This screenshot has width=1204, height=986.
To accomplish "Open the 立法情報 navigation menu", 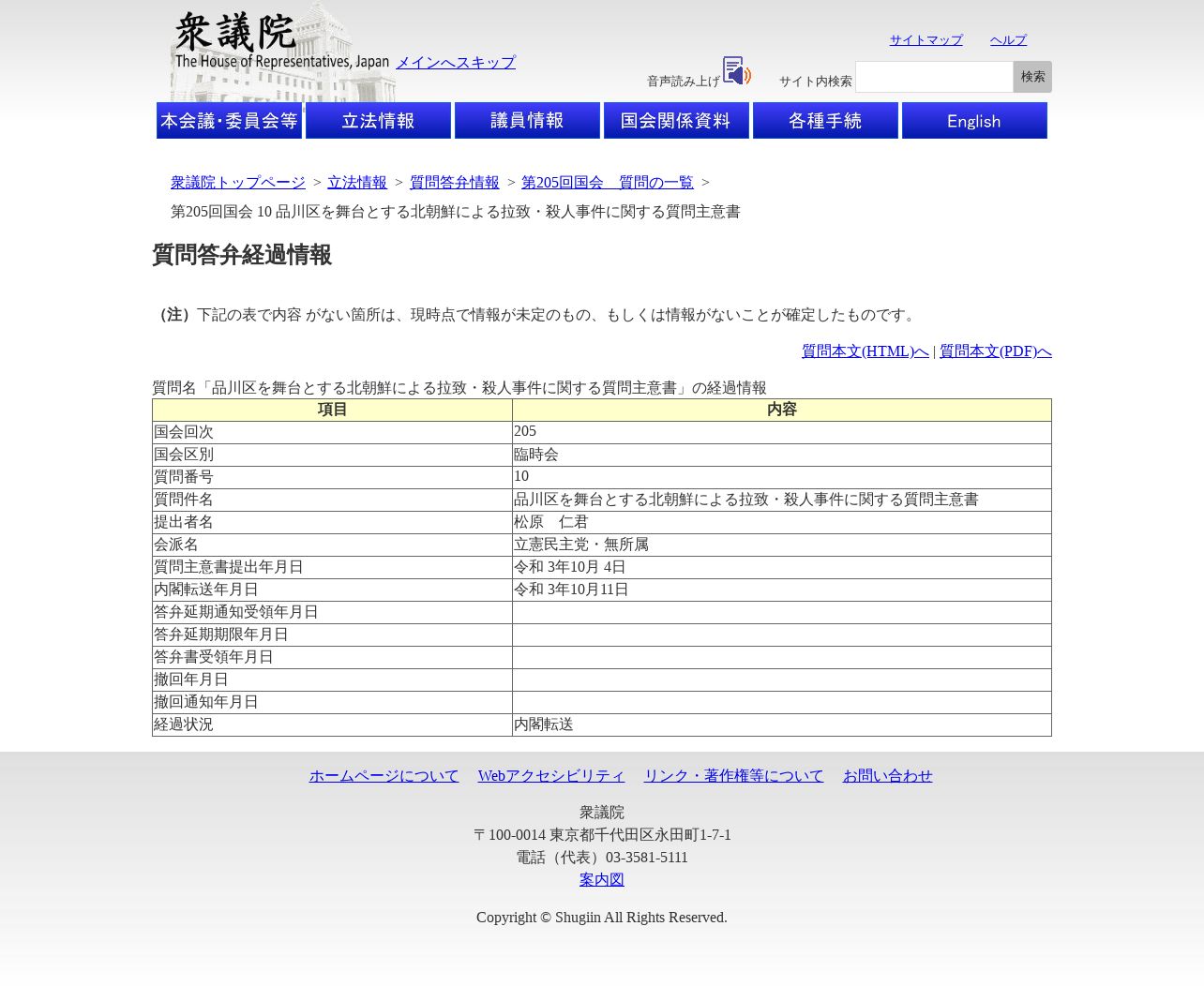I will click(x=378, y=121).
